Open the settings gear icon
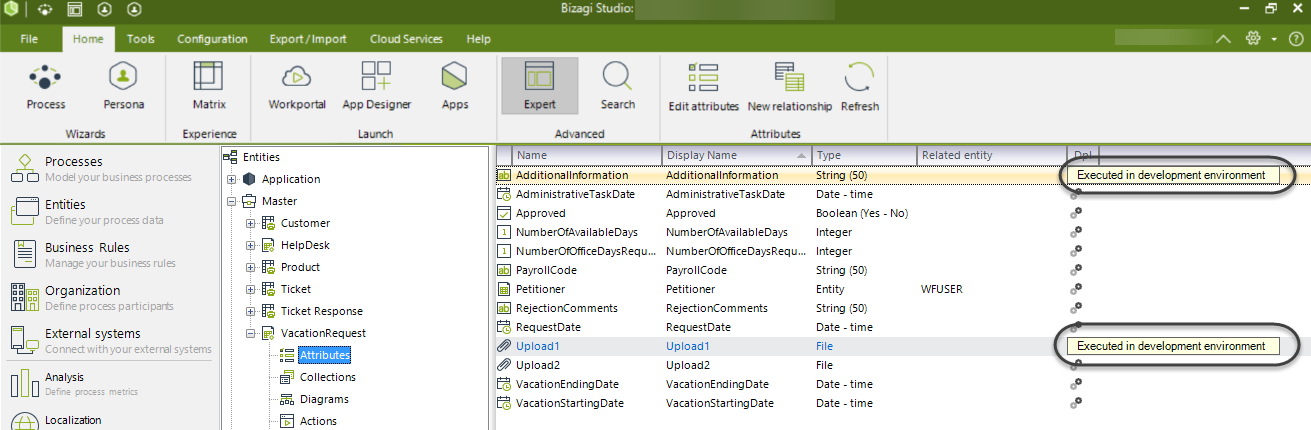 pyautogui.click(x=1252, y=39)
